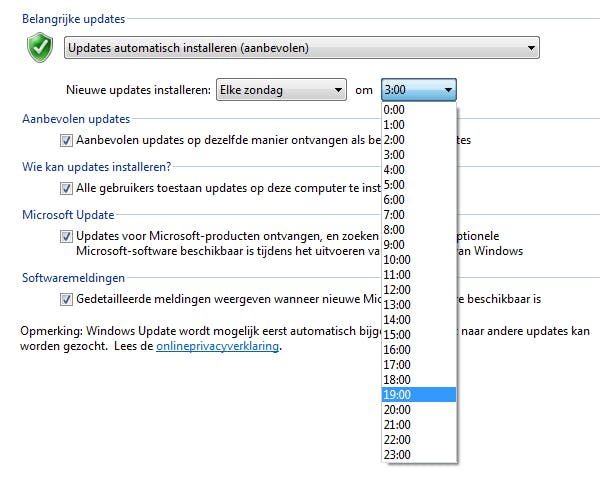Select 19:00 from the time list
607x489 pixels.
[x=418, y=395]
